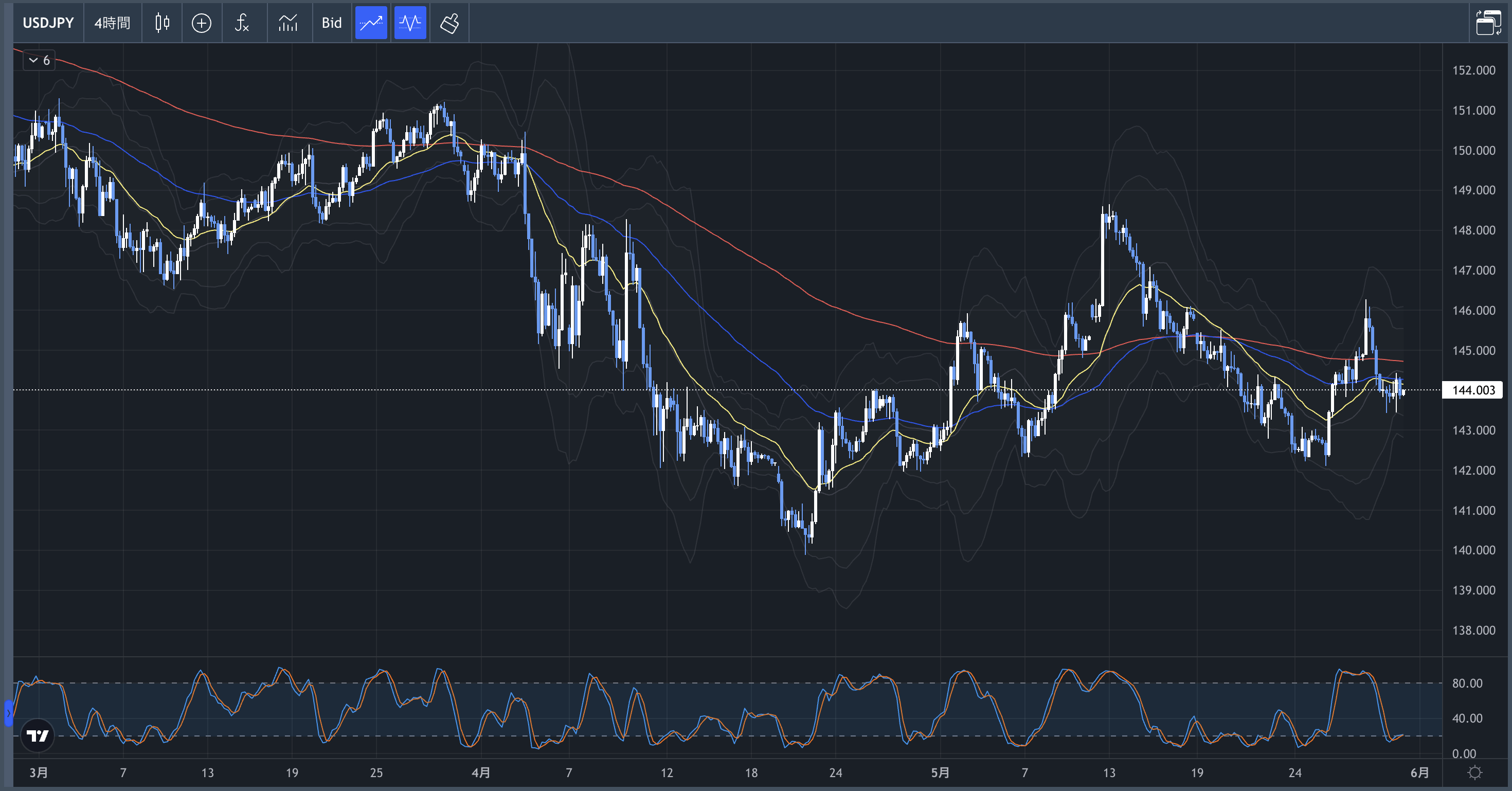Open the candlestick chart style menu

tap(162, 23)
